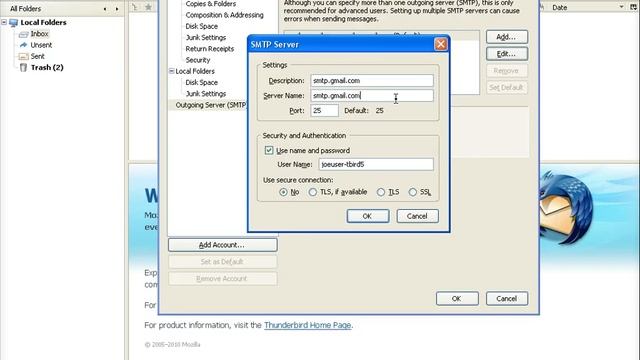The width and height of the screenshot is (640, 360).
Task: Click the column picker icon
Action: (x=633, y=7)
